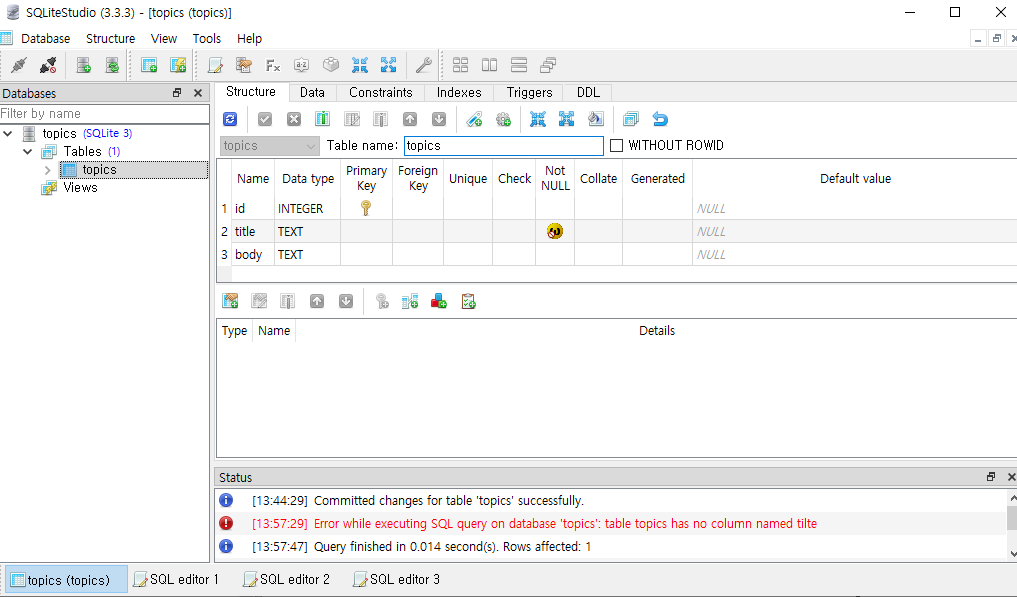Create a new table from main toolbar
This screenshot has height=597, width=1017.
pyautogui.click(x=149, y=65)
